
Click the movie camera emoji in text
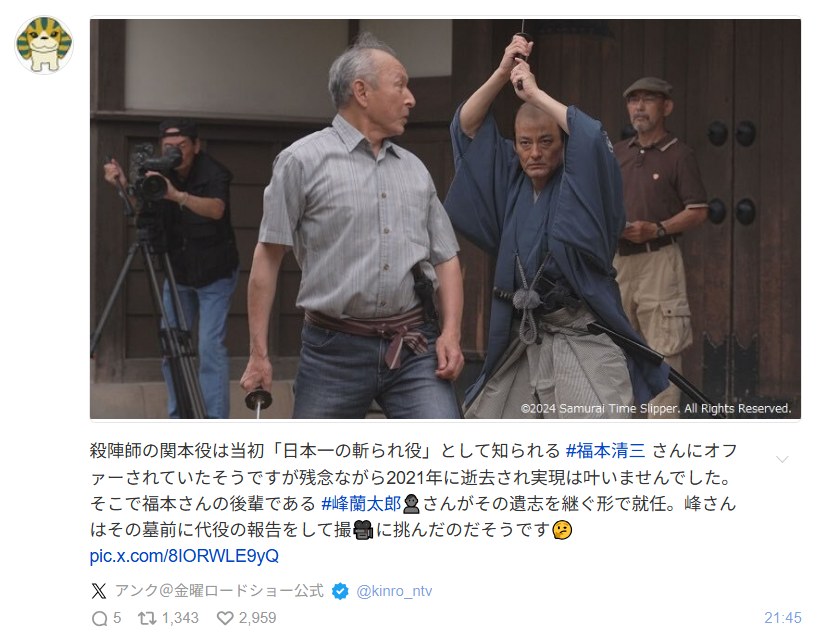click(x=363, y=530)
